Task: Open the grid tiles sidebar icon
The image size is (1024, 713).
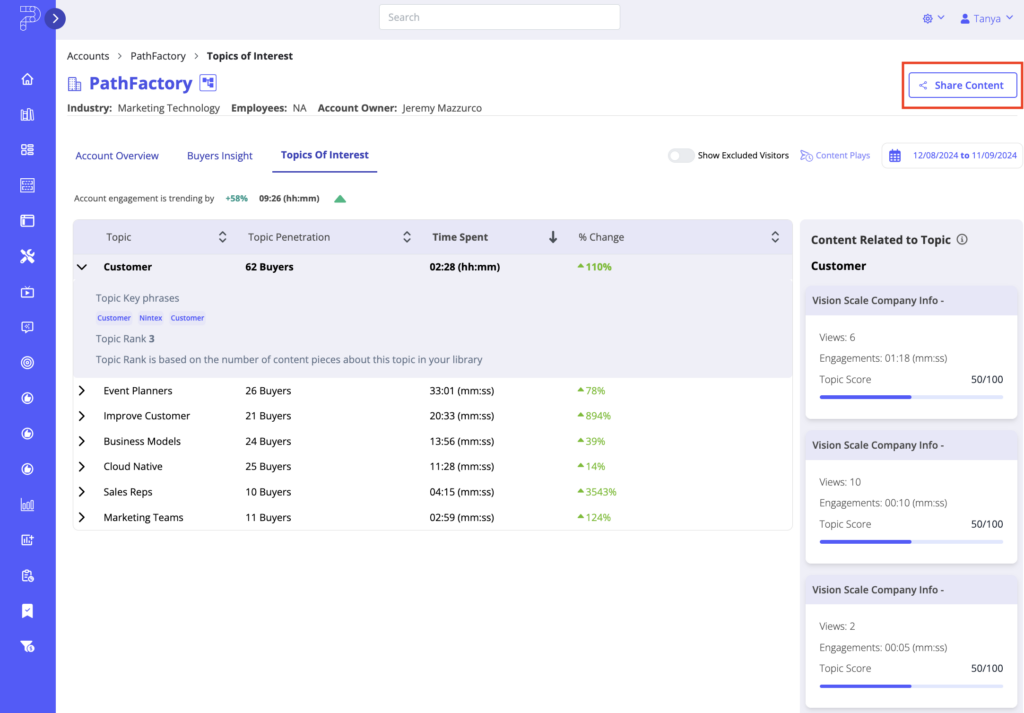Action: click(x=27, y=150)
